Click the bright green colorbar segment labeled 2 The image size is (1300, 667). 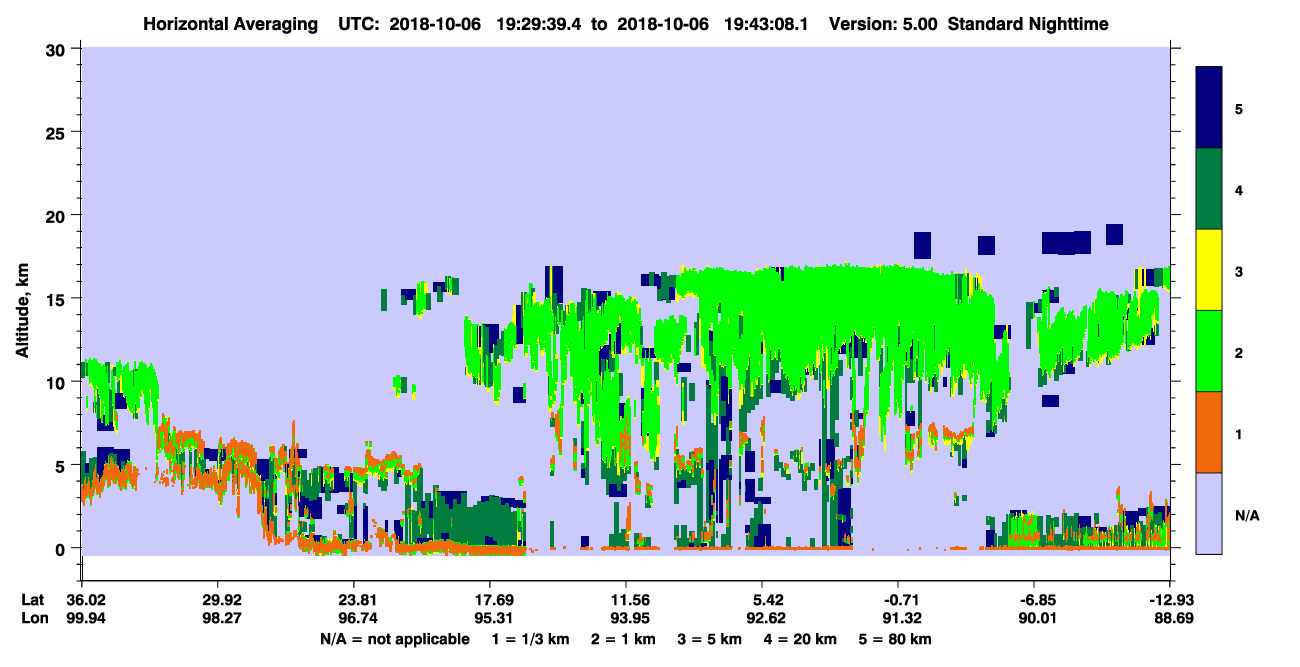(x=1209, y=351)
